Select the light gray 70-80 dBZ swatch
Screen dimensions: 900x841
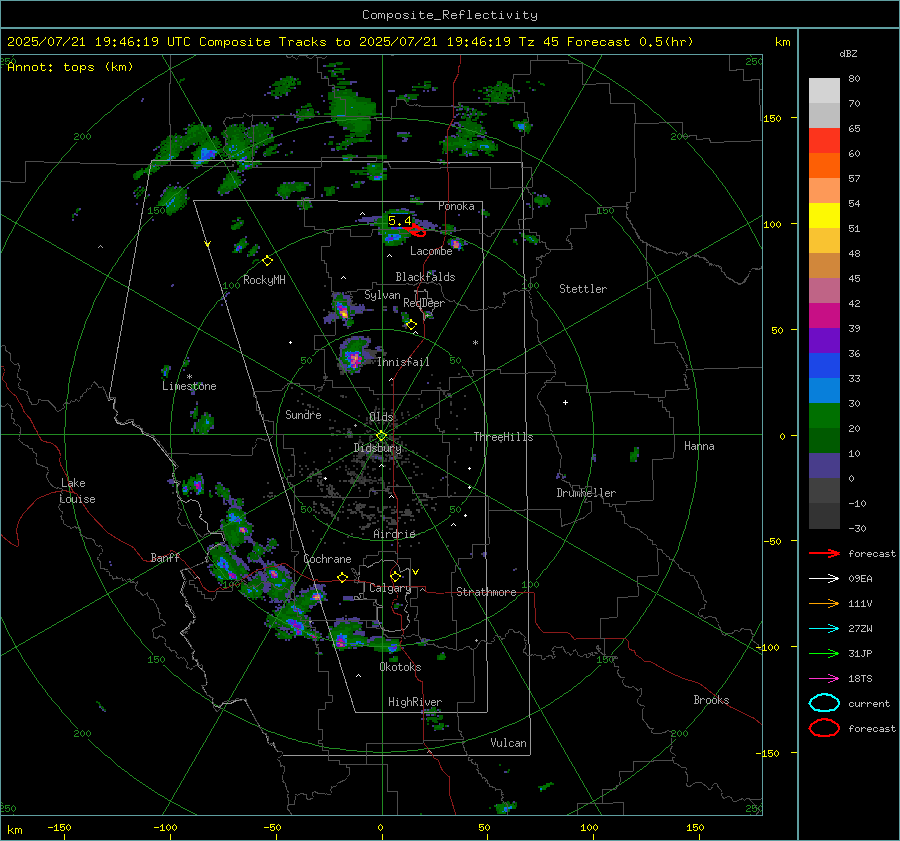(x=824, y=91)
